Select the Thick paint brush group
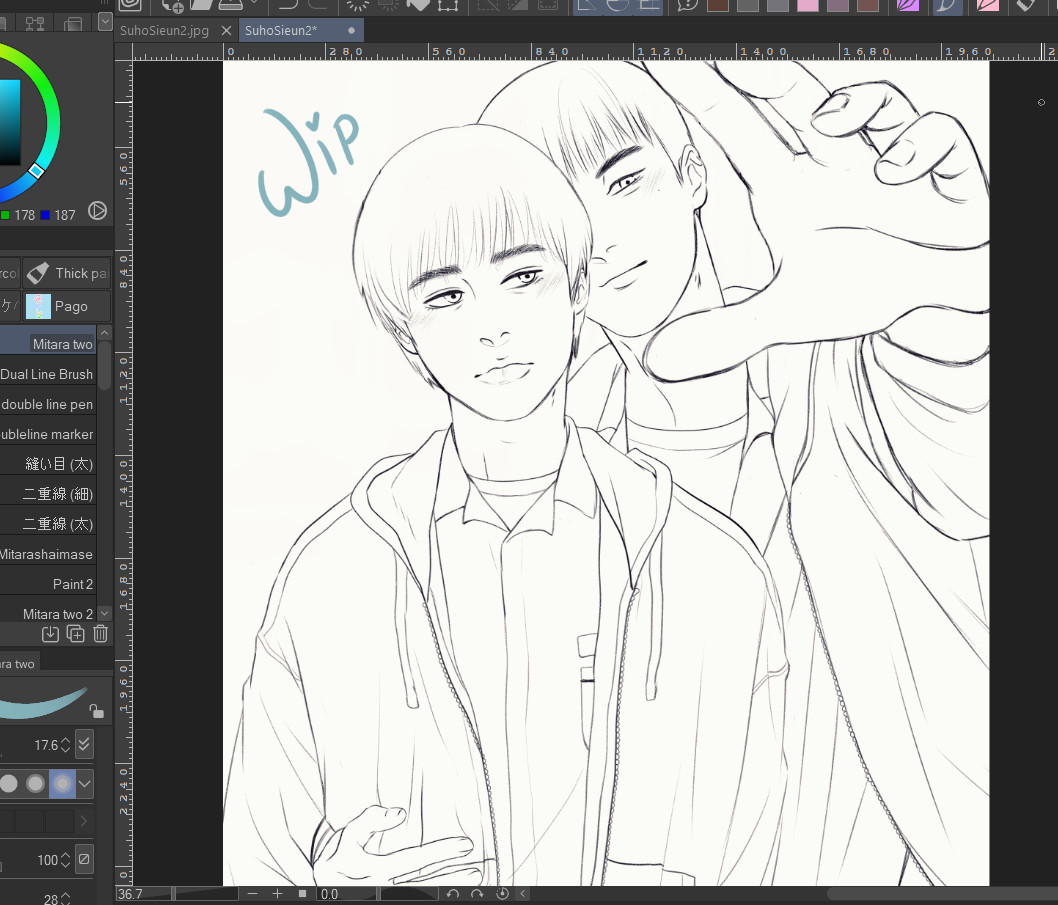The image size is (1058, 905). 67,273
